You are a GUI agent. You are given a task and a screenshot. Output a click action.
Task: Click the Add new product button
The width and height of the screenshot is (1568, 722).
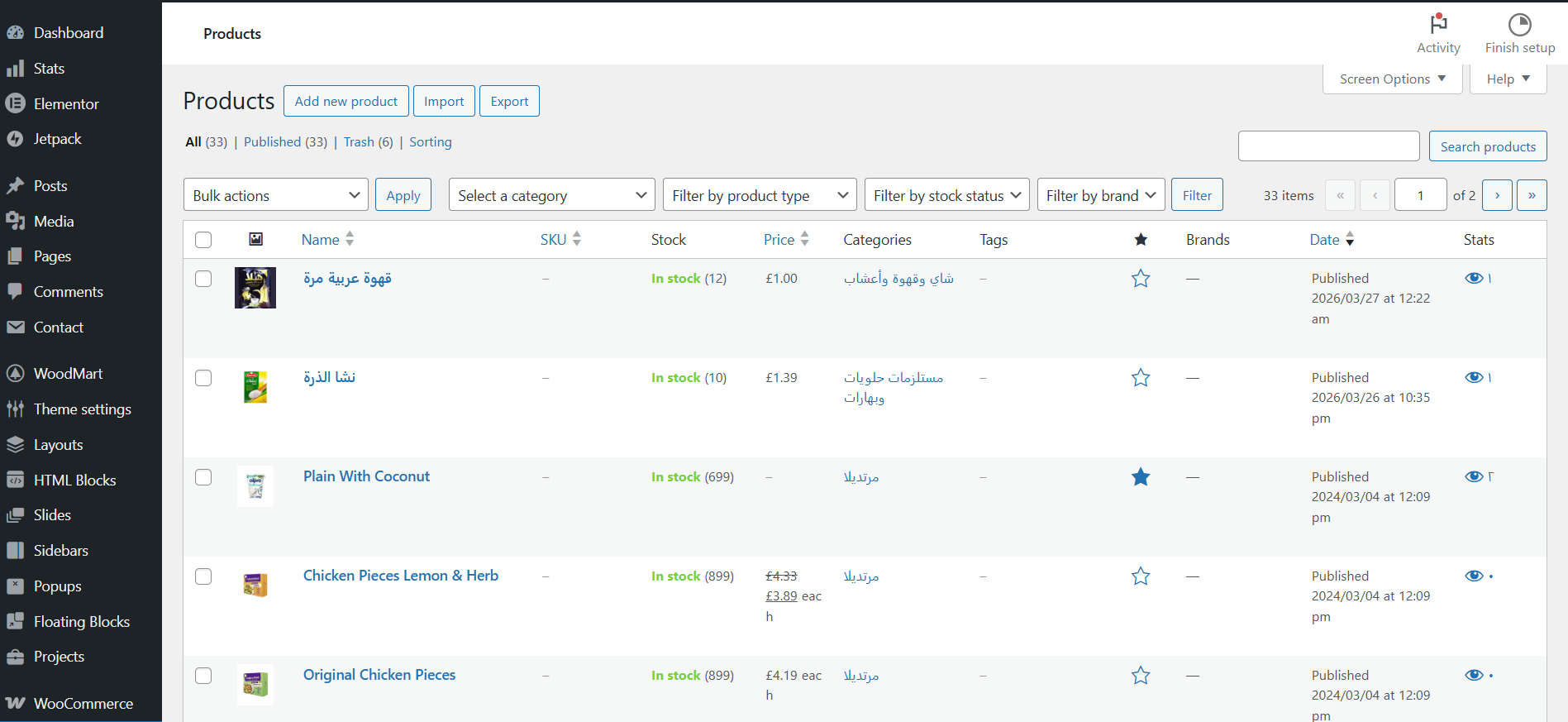pos(346,102)
